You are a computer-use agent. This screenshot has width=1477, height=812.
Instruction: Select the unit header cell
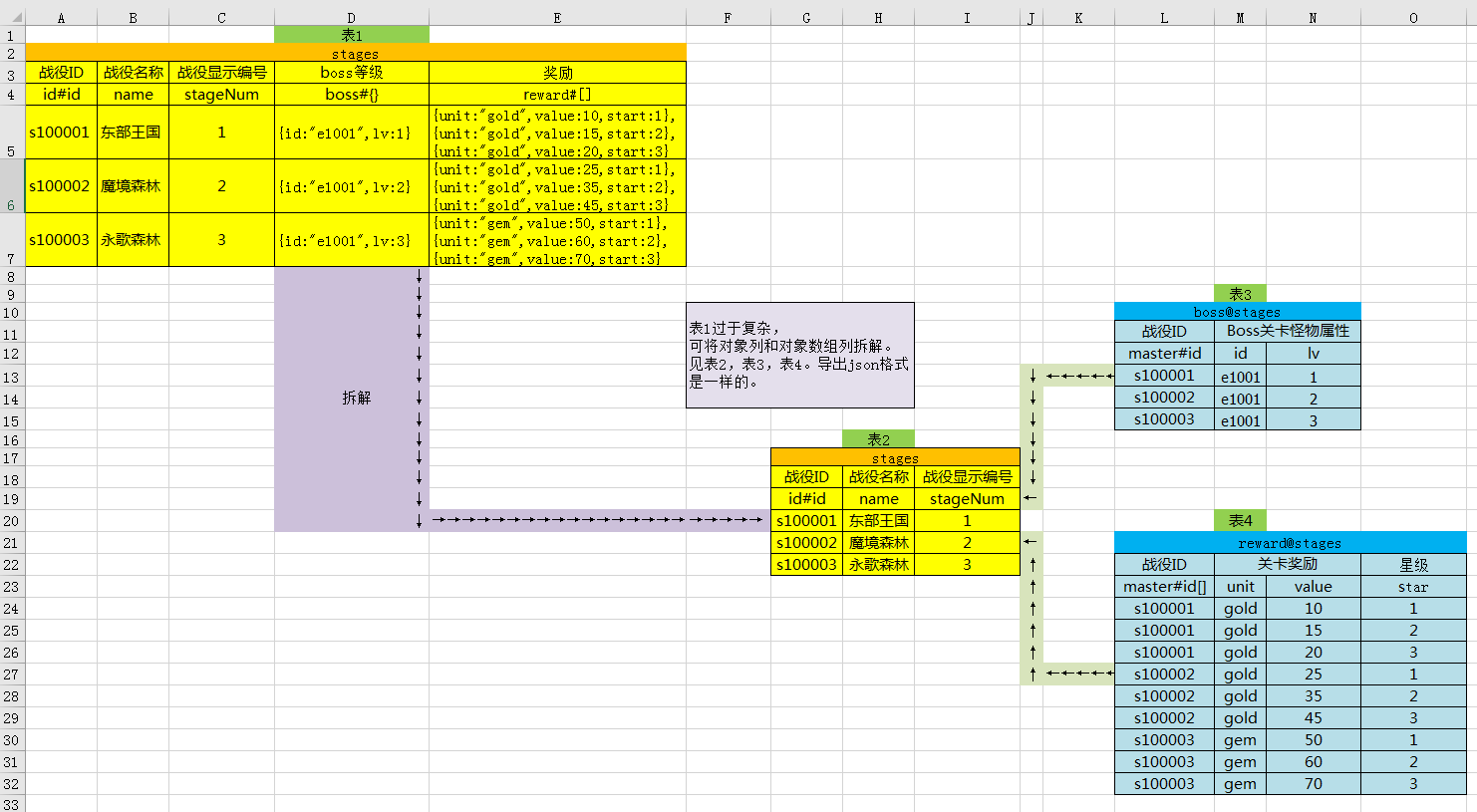click(x=1240, y=586)
